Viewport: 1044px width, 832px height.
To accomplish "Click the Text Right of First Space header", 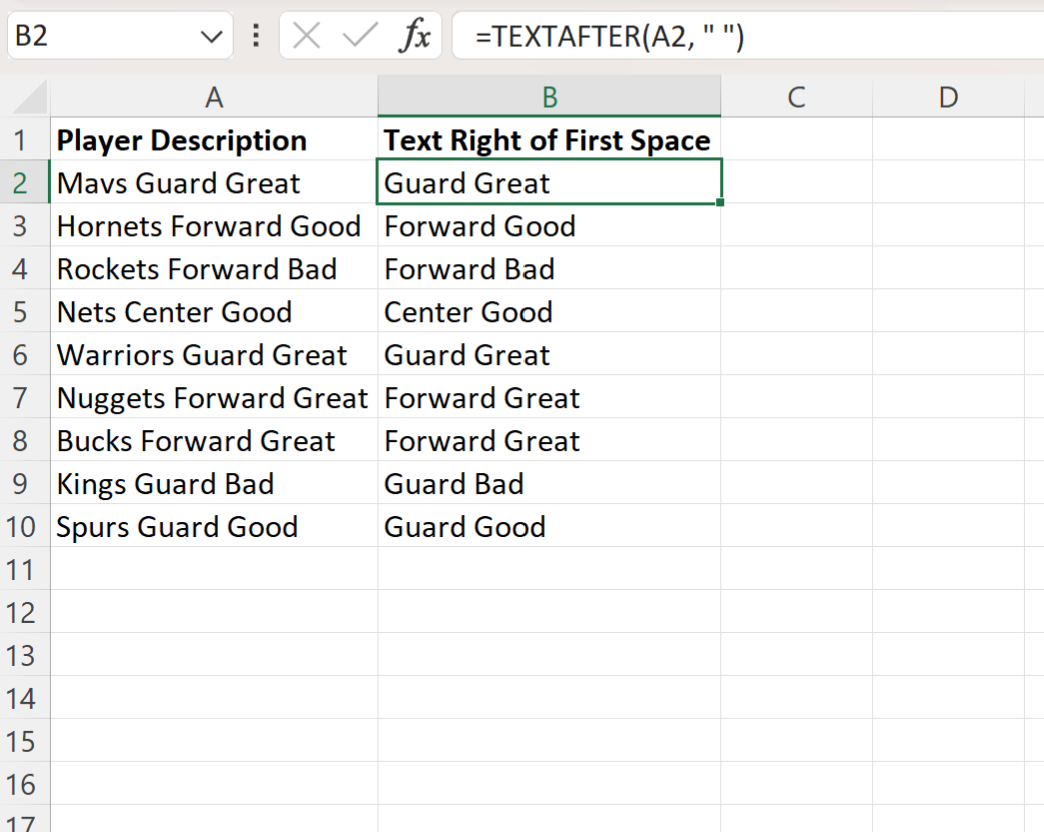I will coord(548,140).
